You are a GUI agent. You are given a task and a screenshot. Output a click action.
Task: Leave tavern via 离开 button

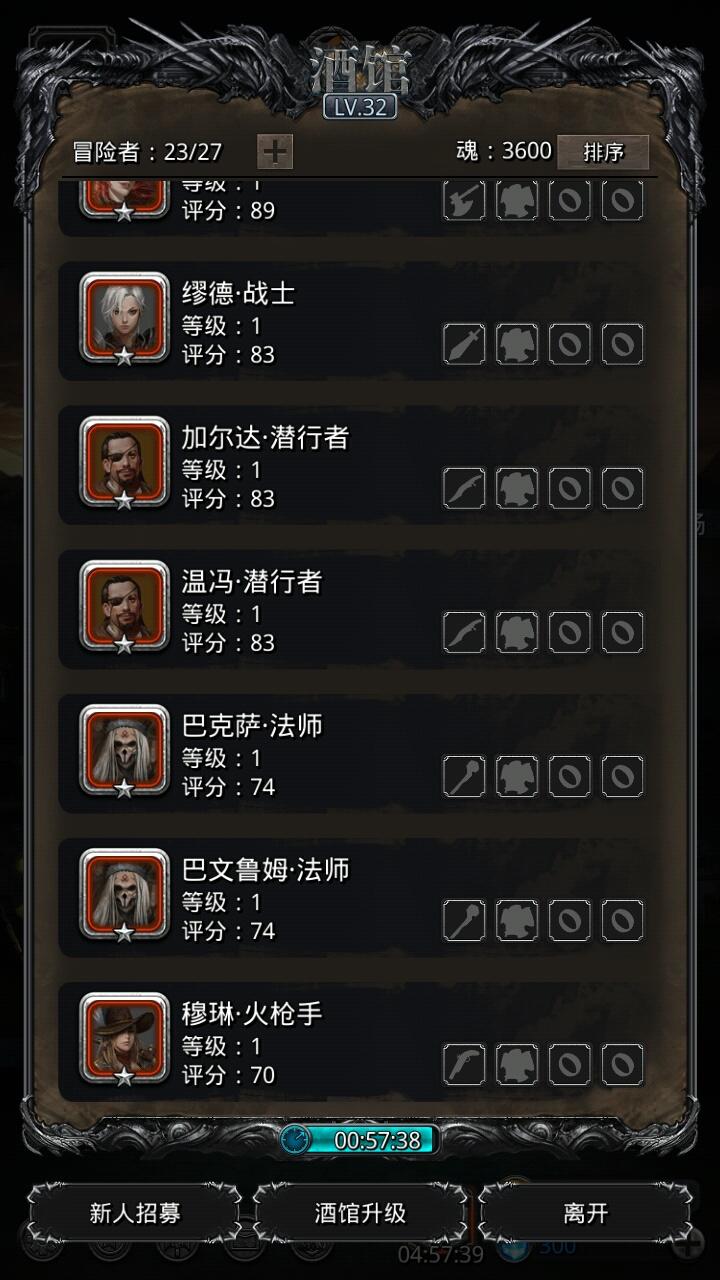tap(585, 1213)
